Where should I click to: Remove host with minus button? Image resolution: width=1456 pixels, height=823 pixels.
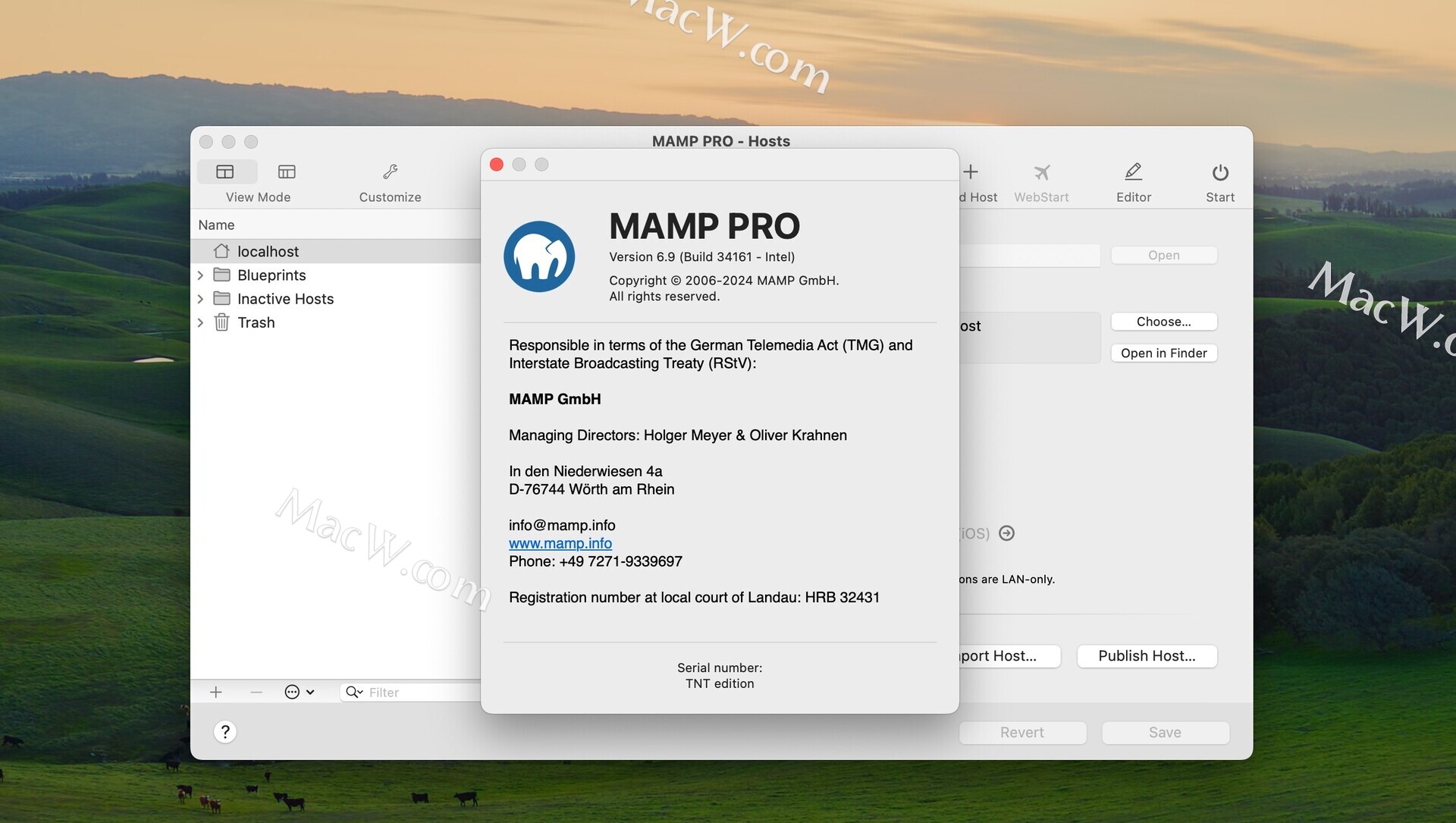(x=256, y=692)
